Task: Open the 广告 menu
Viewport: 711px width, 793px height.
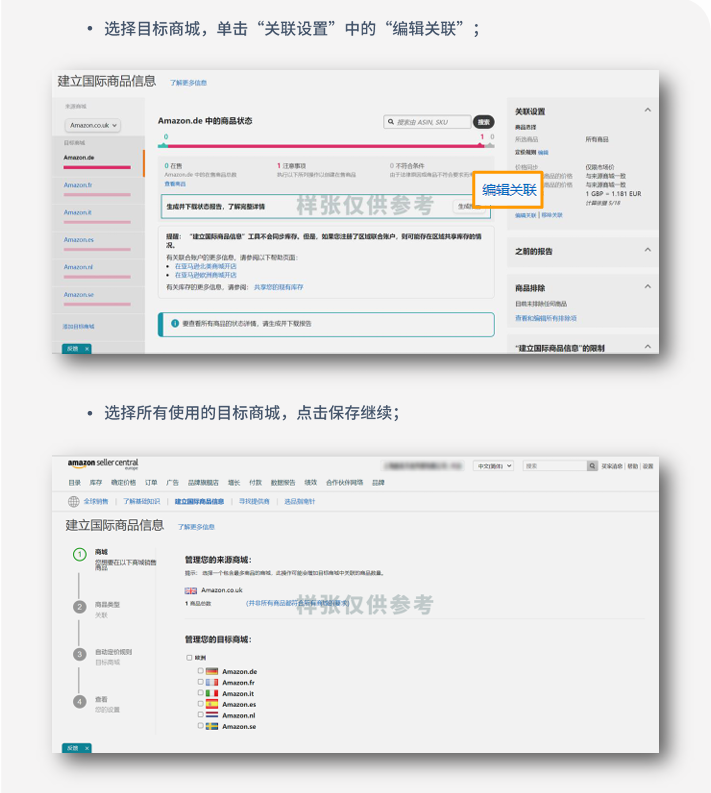Action: (172, 482)
